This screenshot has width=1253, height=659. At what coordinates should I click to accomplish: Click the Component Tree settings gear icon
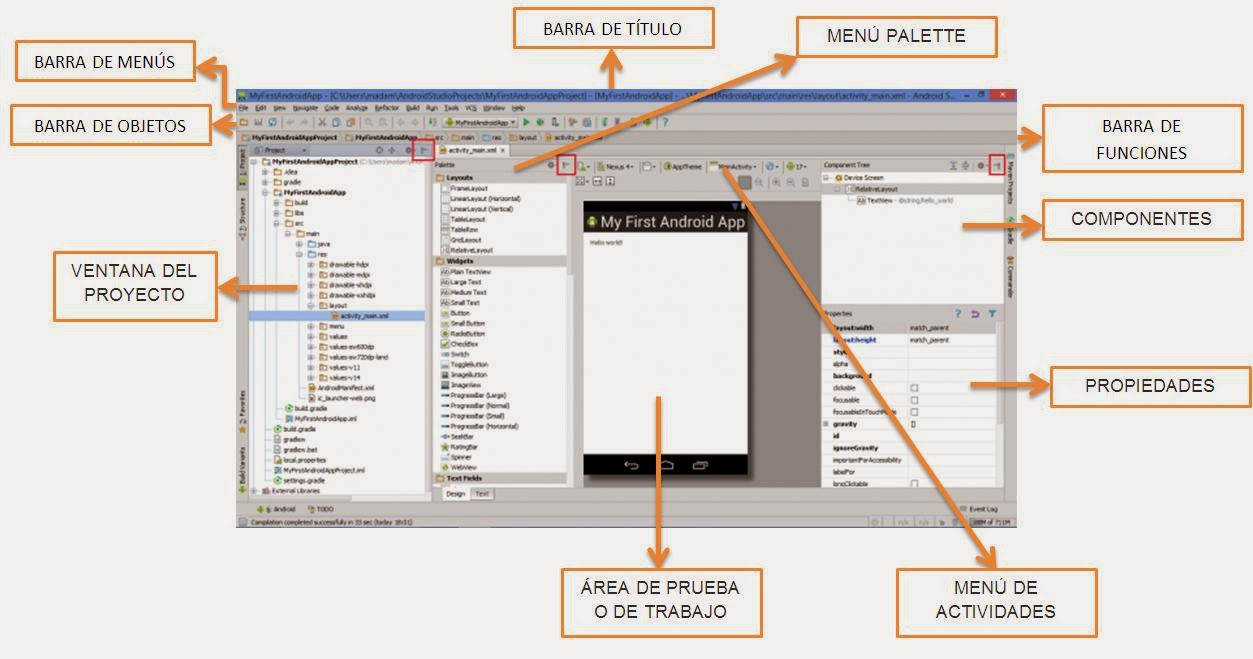pyautogui.click(x=980, y=165)
